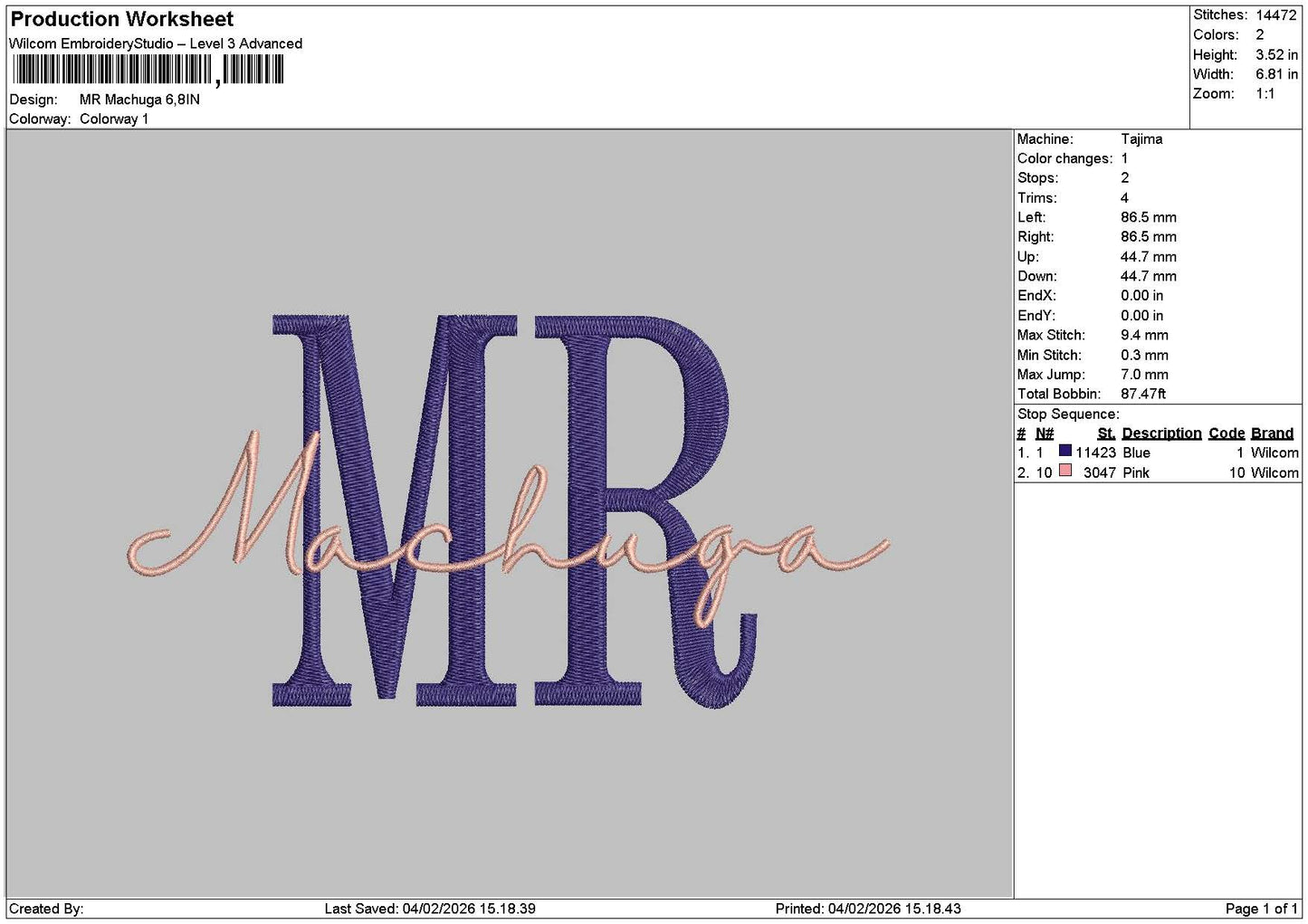Click the Trims value 4
The height and width of the screenshot is (924, 1308).
(1124, 198)
